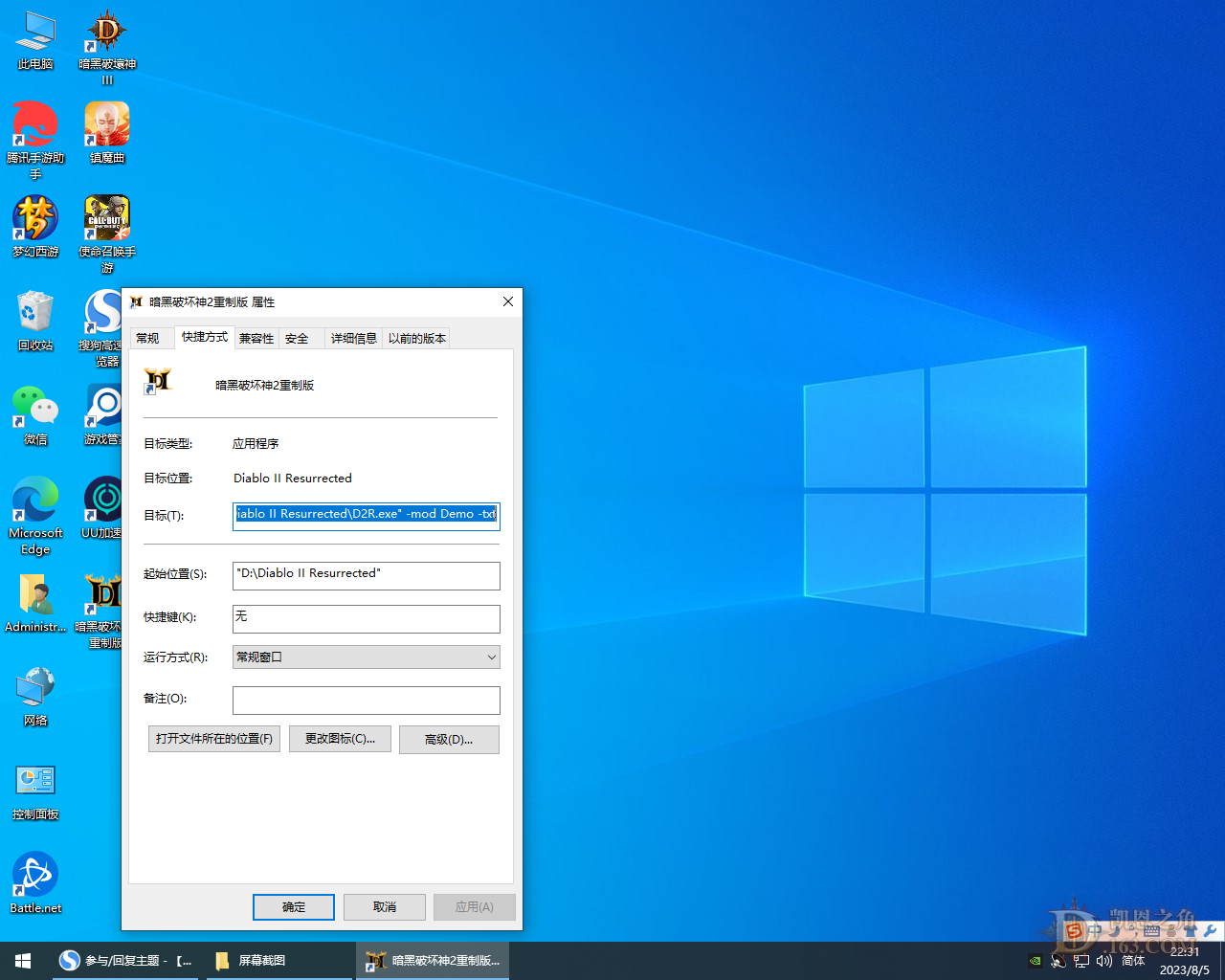Open the Sogou toolbar wrench settings
1225x980 pixels.
click(1210, 931)
